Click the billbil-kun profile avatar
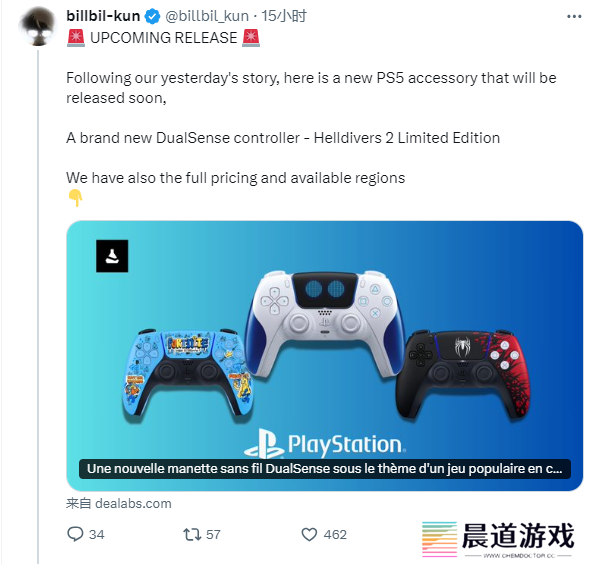The width and height of the screenshot is (599, 565). coord(38,26)
